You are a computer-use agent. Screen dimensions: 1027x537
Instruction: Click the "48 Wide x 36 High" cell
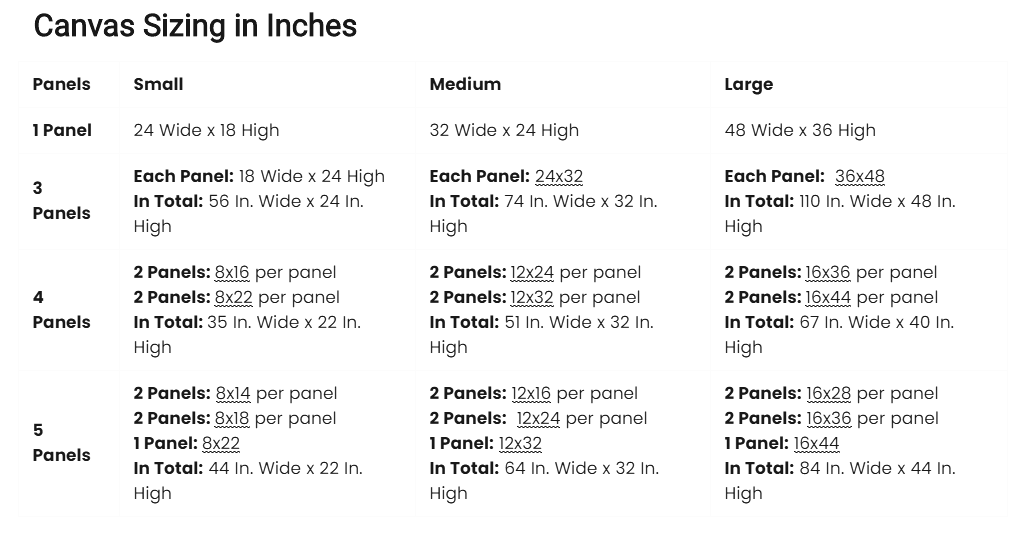click(x=800, y=130)
